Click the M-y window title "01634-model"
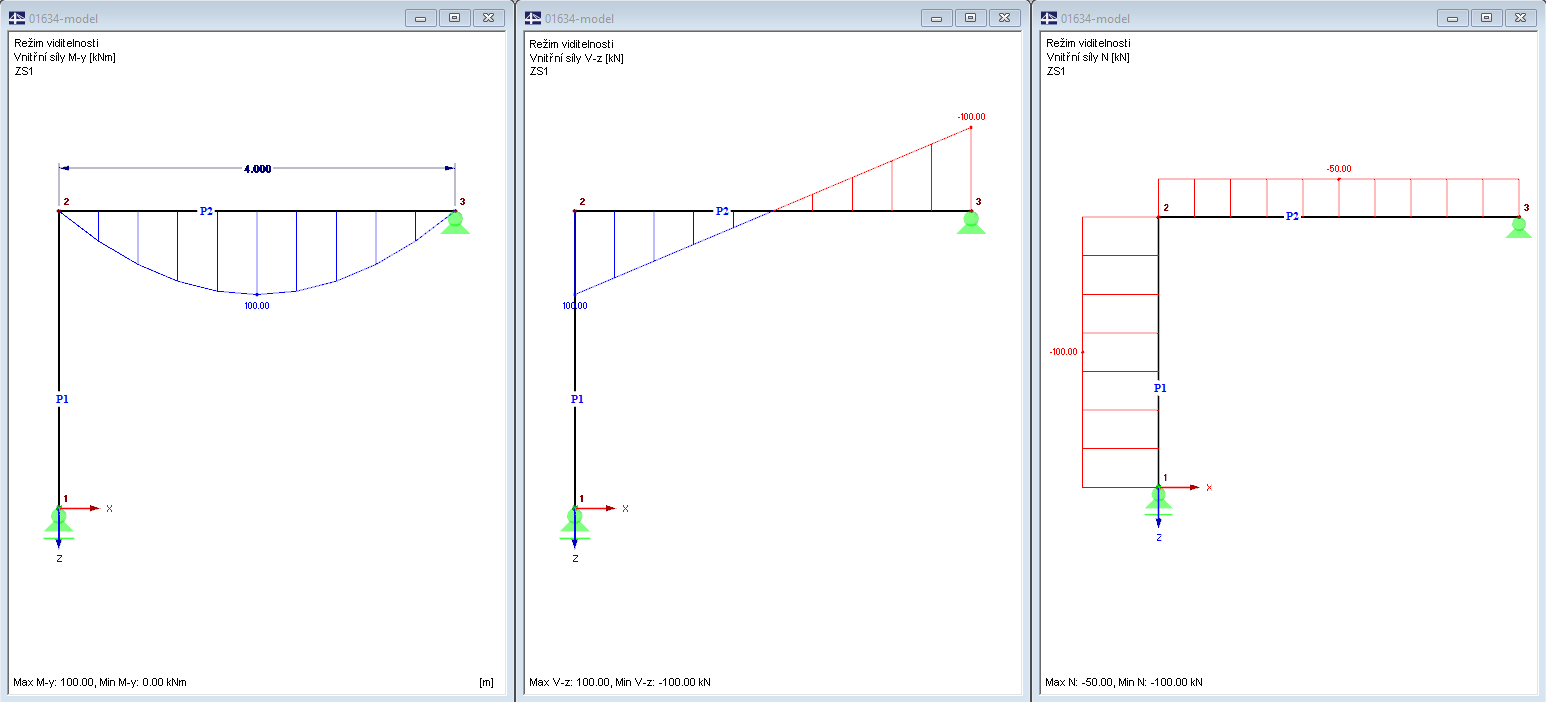The image size is (1546, 702). 64,18
